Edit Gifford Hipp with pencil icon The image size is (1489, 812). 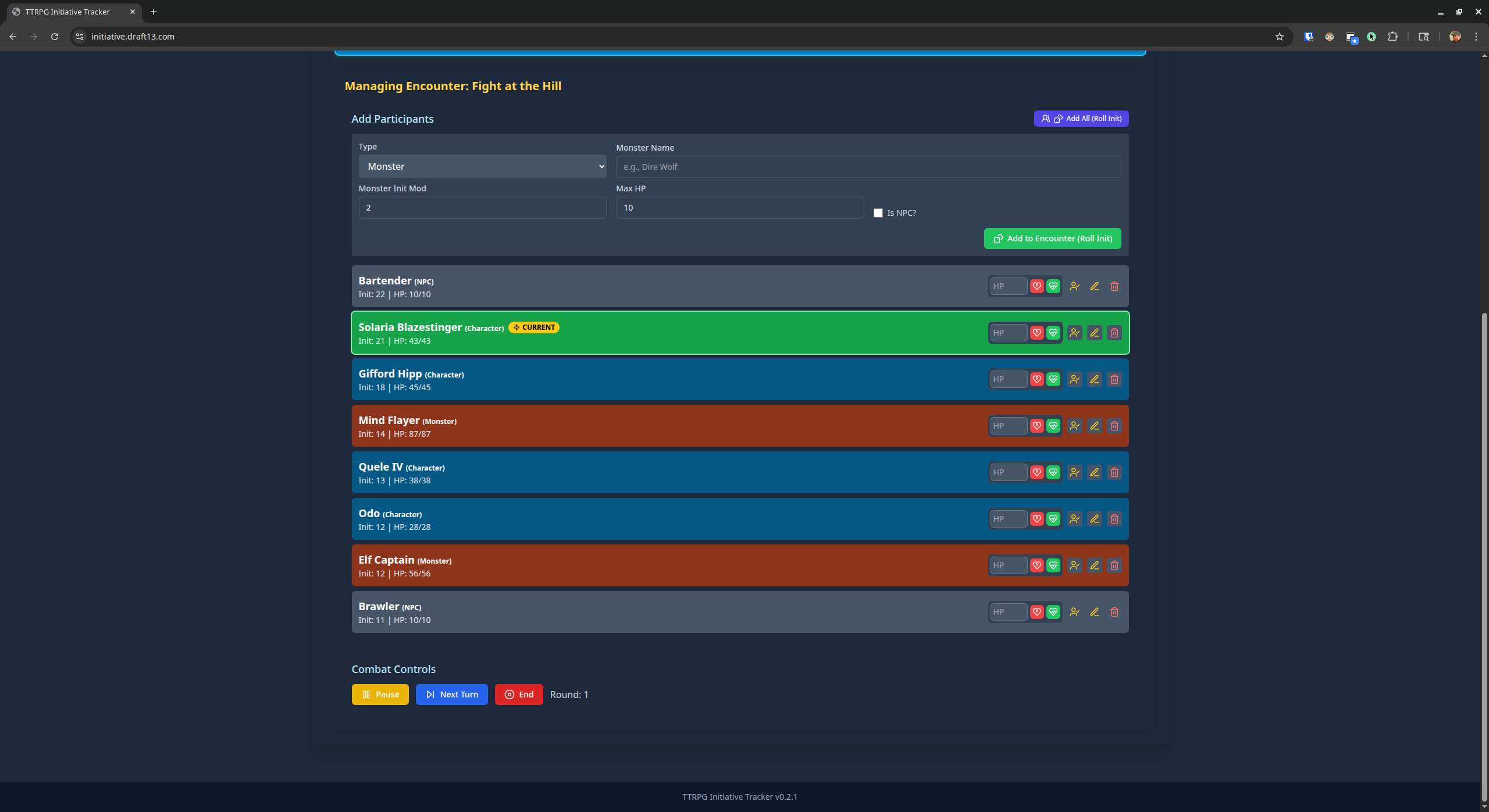[1094, 379]
